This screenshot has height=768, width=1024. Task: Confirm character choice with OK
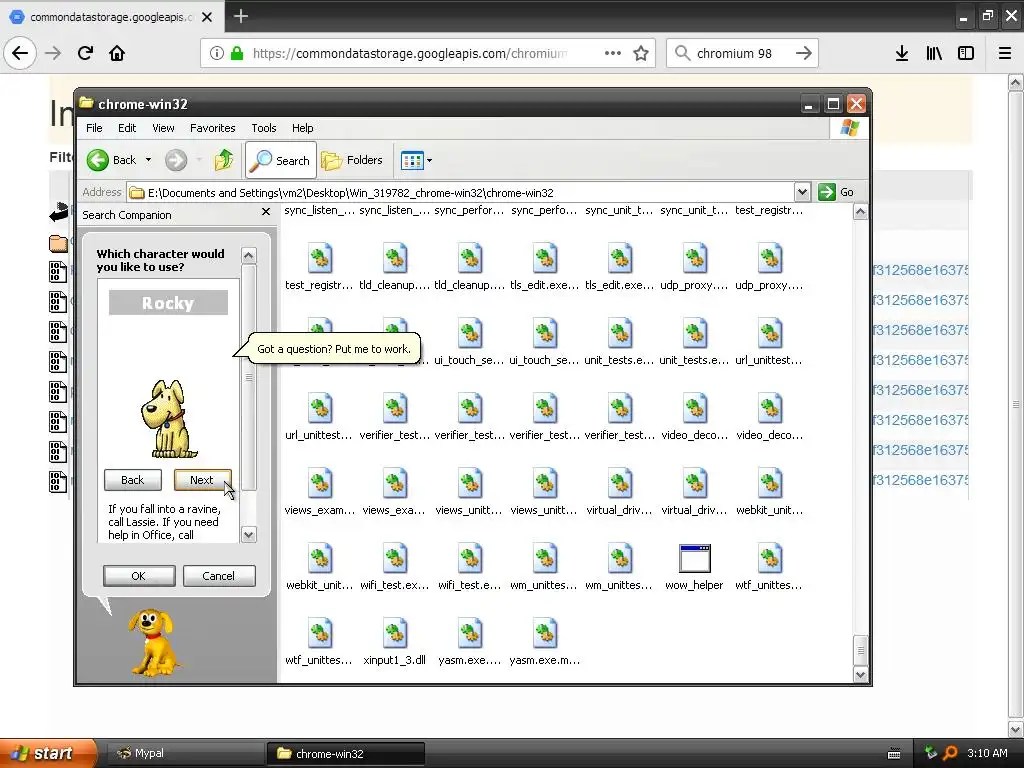138,576
